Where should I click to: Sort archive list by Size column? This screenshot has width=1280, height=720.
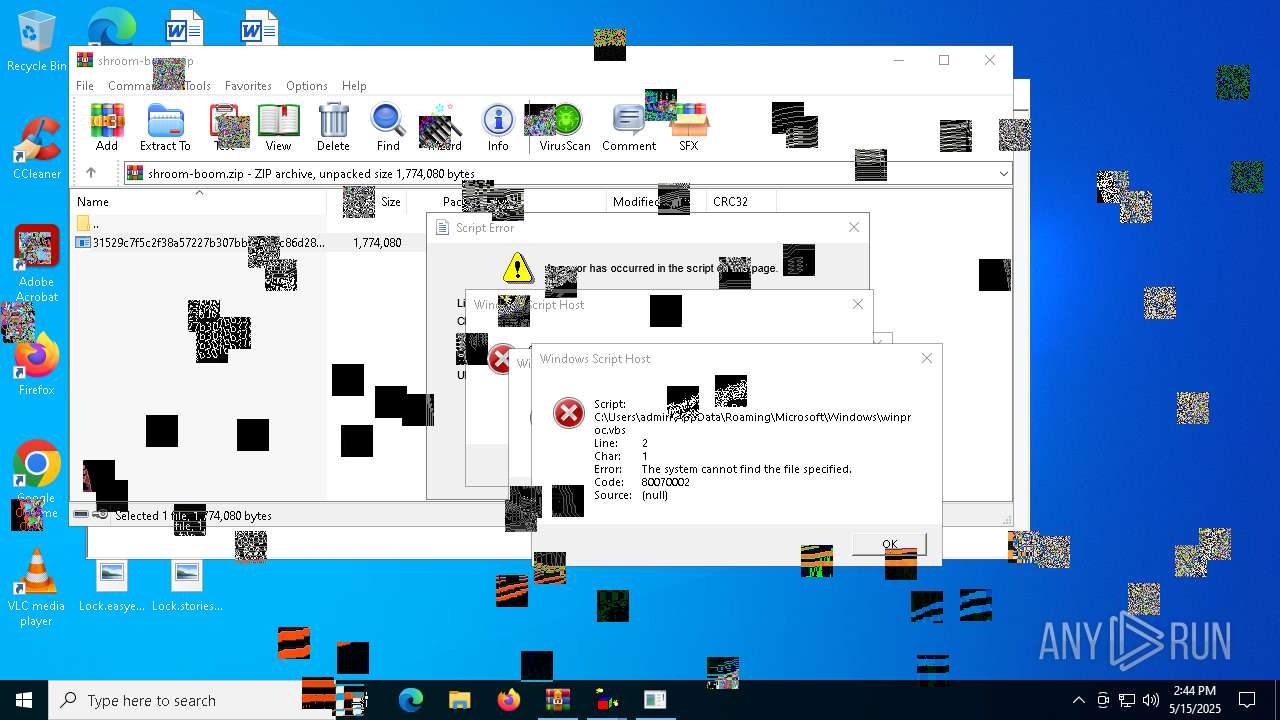tap(366, 202)
